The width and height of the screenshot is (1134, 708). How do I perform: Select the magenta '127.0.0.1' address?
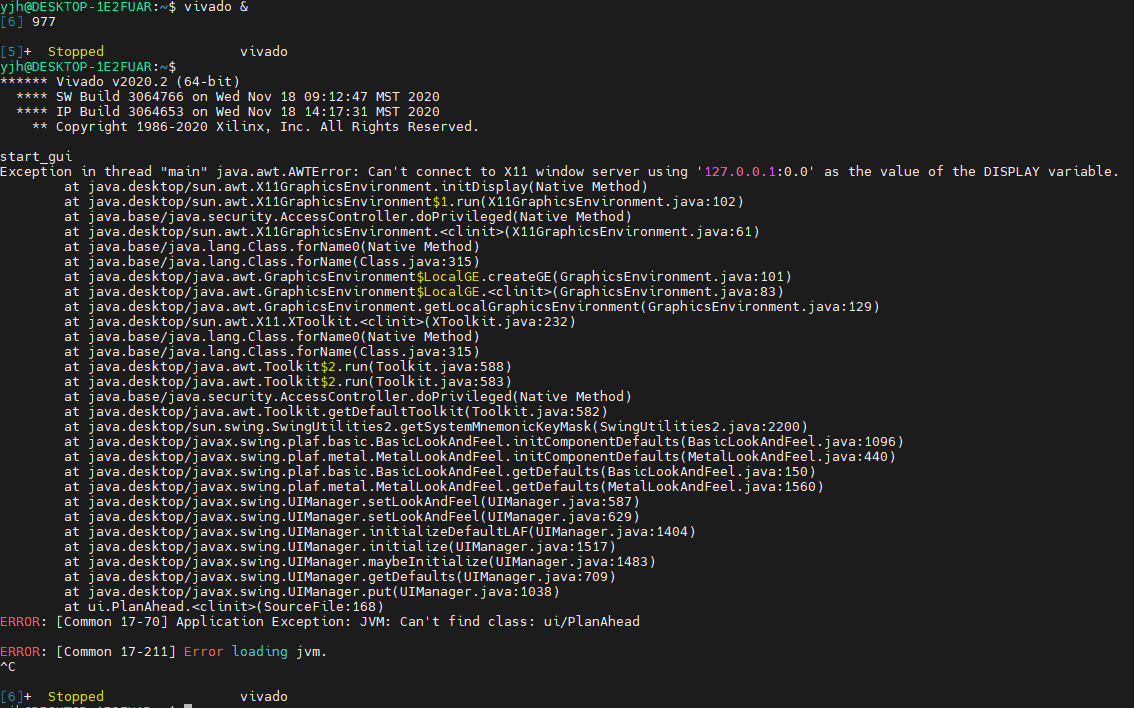click(739, 171)
